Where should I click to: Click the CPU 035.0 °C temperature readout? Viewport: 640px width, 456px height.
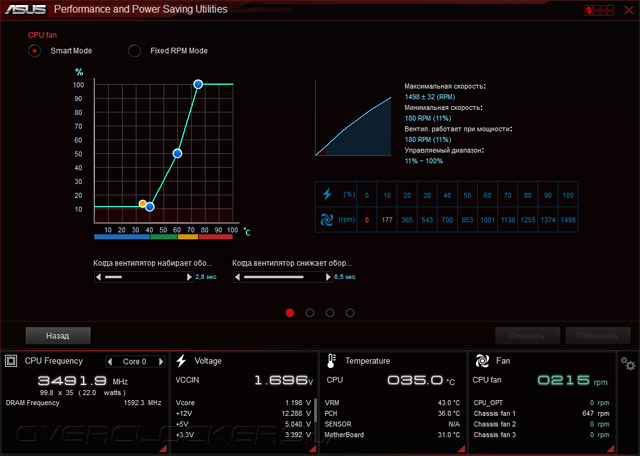(390, 380)
